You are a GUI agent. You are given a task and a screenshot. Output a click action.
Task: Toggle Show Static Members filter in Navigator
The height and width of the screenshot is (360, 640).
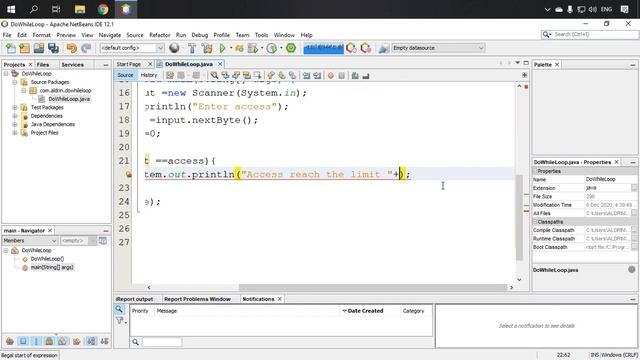pyautogui.click(x=36, y=341)
